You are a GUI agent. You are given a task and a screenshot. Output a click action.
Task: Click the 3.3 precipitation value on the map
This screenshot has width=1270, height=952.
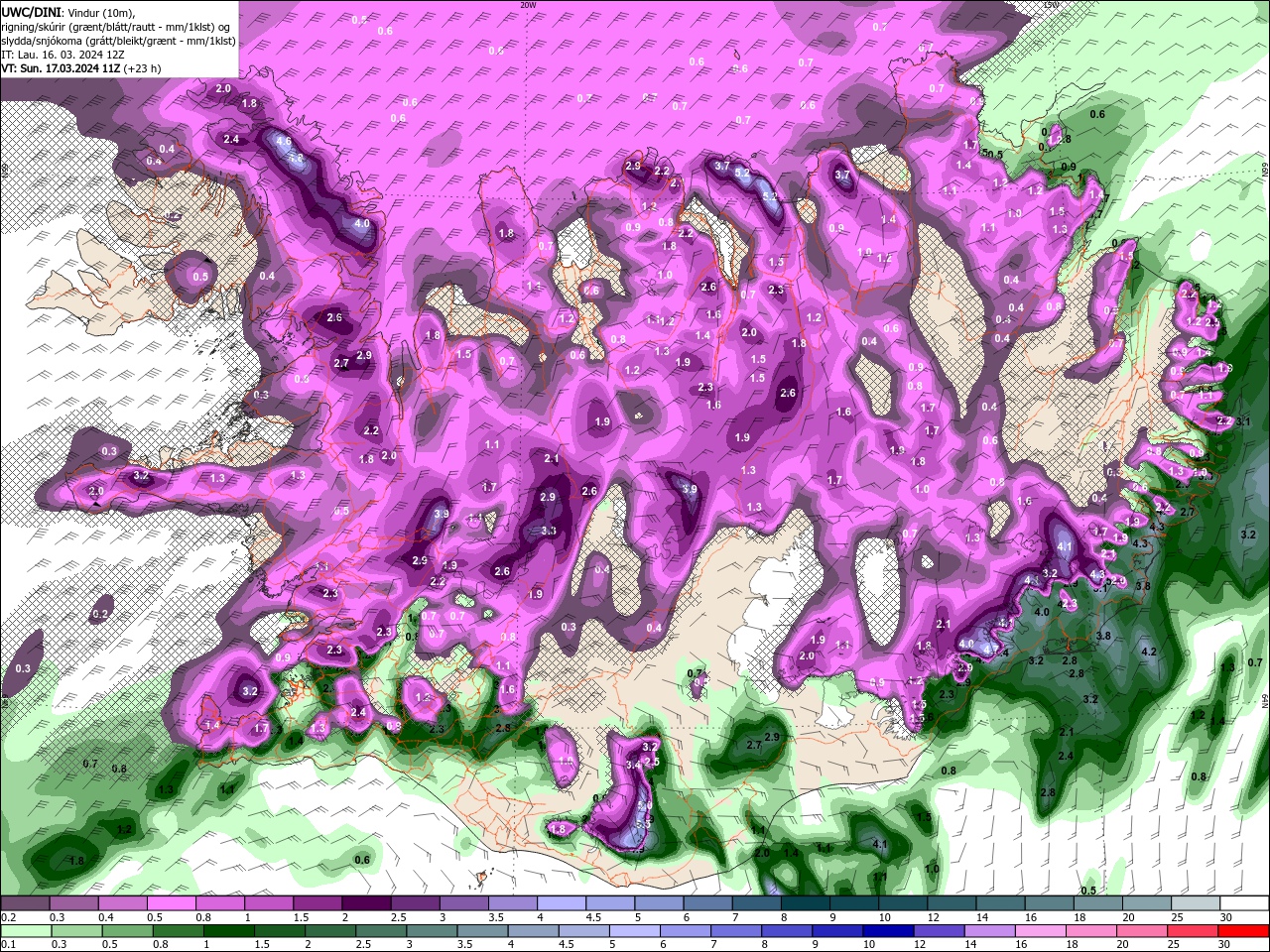549,531
